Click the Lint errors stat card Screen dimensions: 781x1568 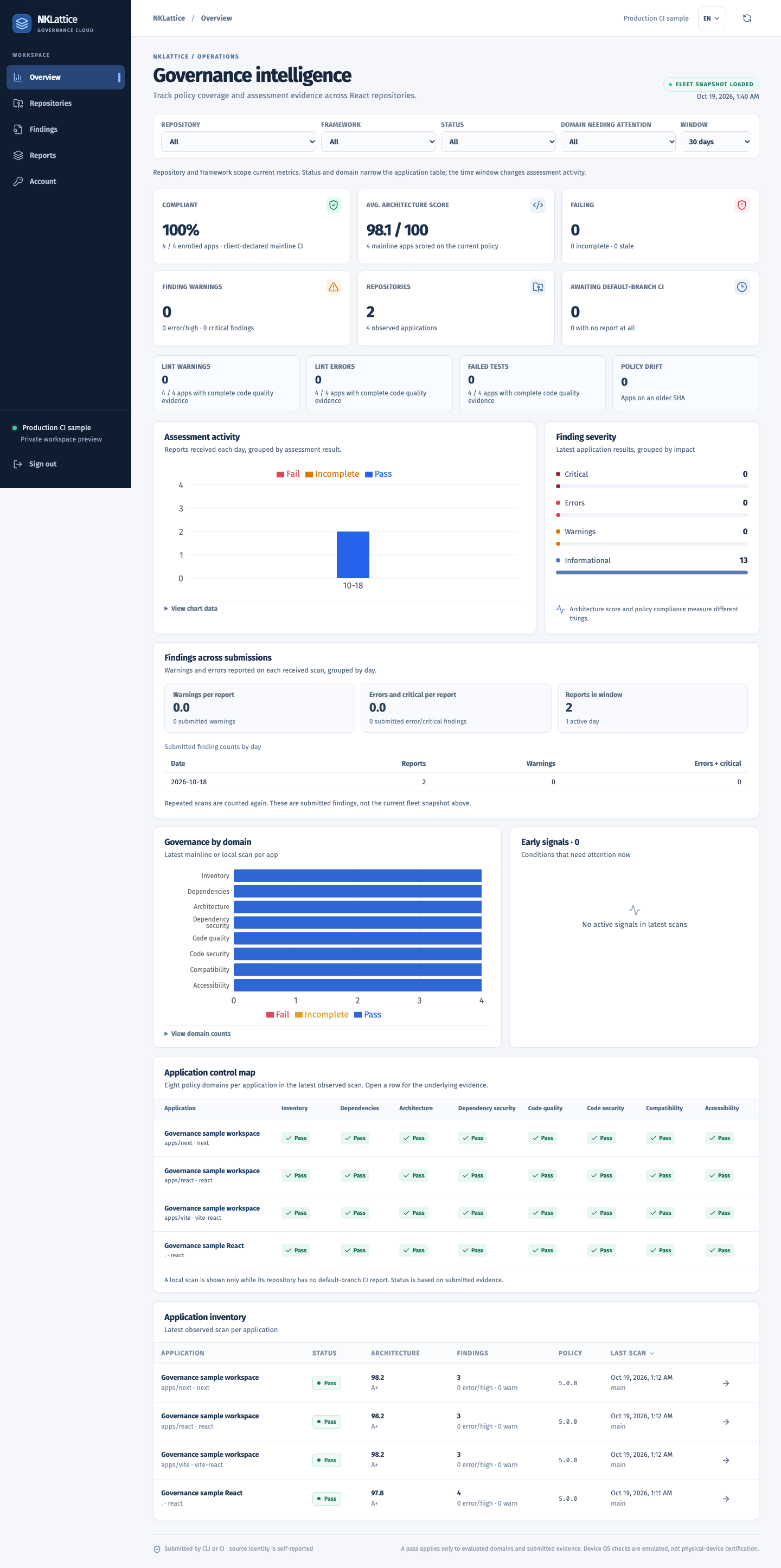click(379, 383)
